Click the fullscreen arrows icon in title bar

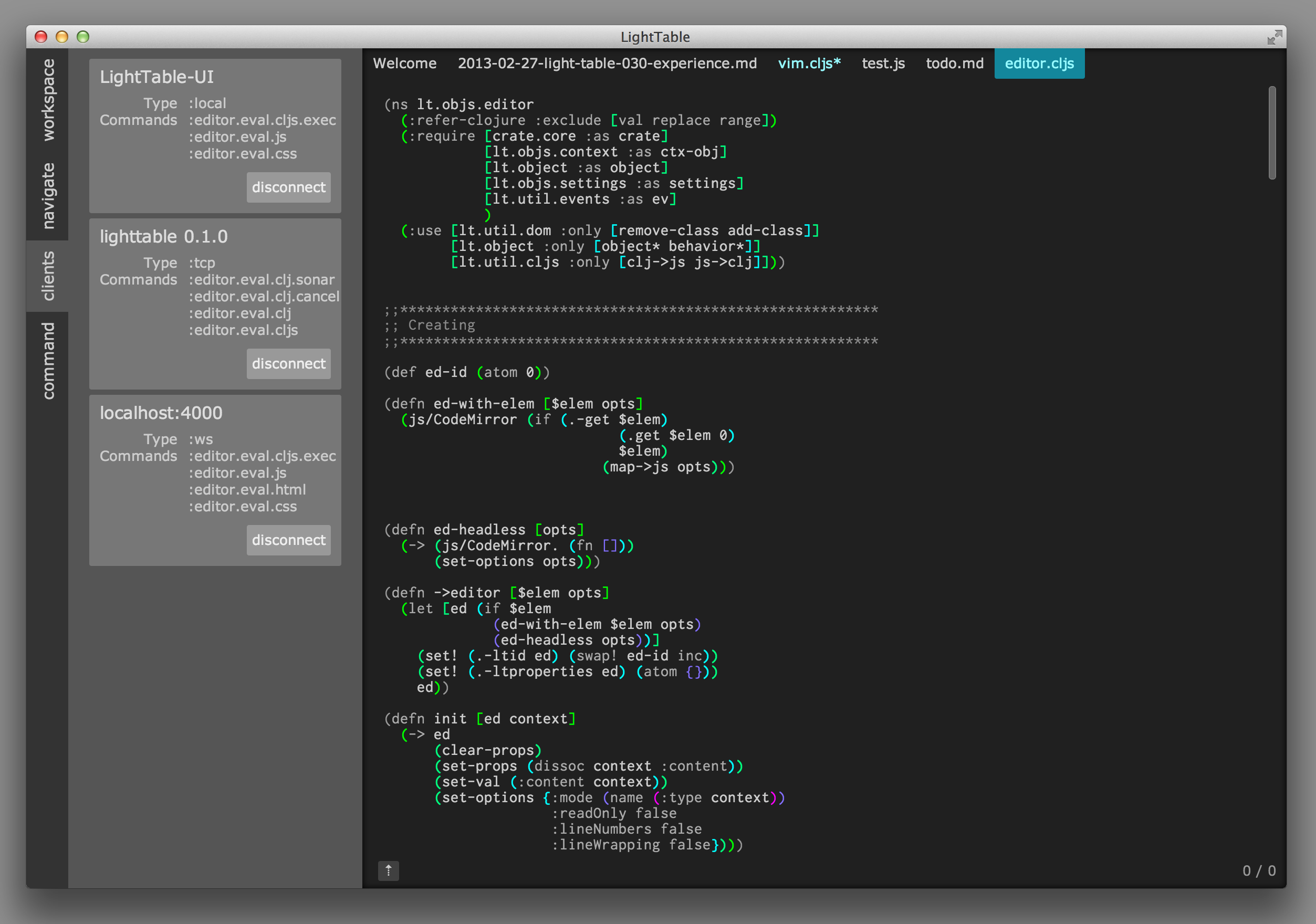[x=1273, y=37]
